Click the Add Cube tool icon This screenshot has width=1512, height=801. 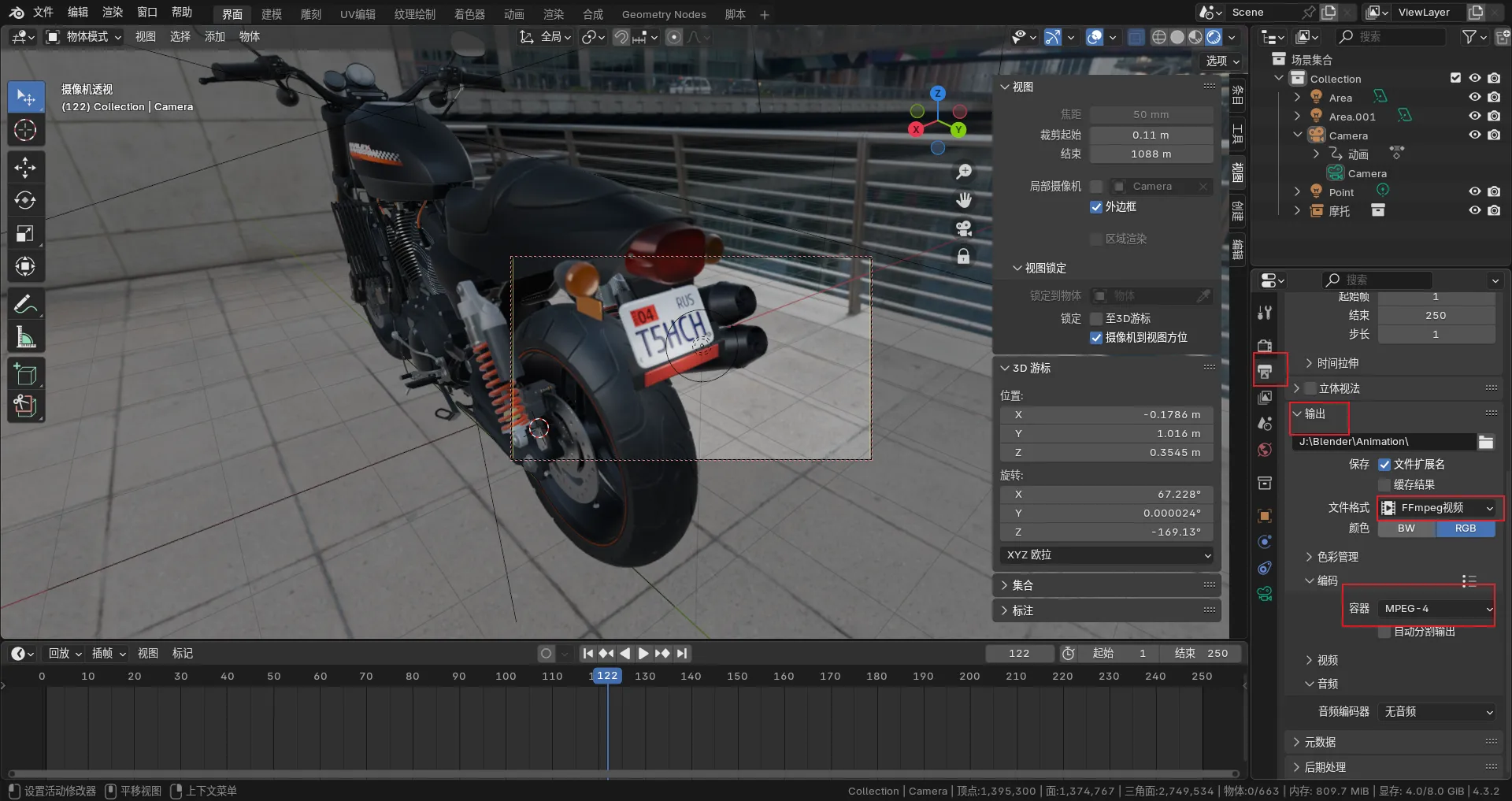(25, 374)
